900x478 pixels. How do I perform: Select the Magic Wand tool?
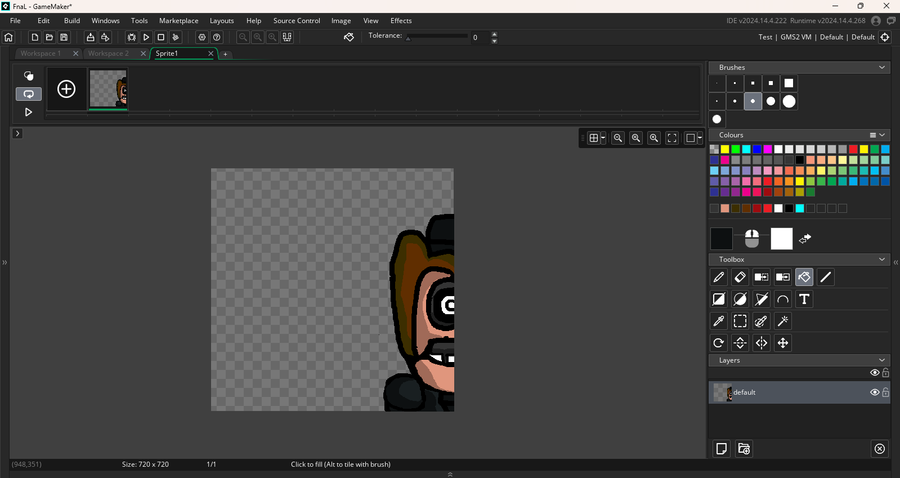[783, 321]
